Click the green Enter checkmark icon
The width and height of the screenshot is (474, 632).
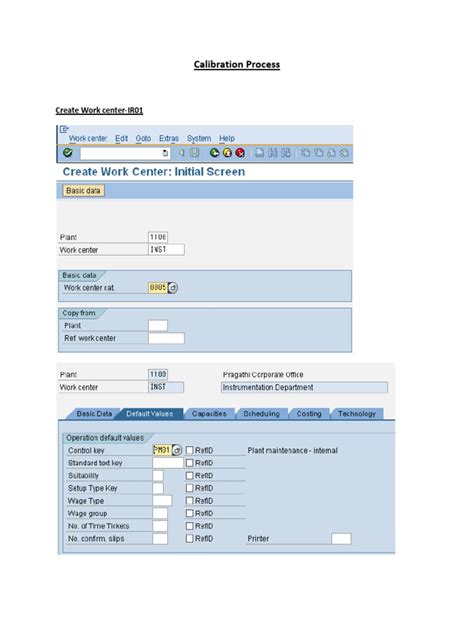pyautogui.click(x=68, y=153)
